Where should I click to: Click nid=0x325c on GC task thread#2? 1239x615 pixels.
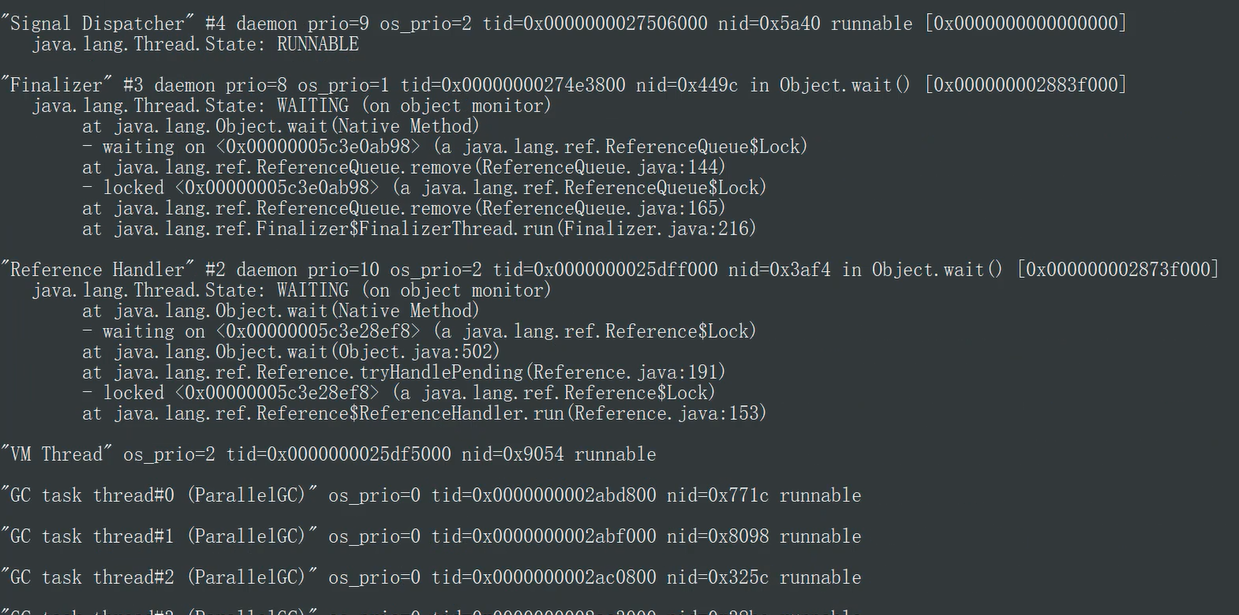pos(718,577)
